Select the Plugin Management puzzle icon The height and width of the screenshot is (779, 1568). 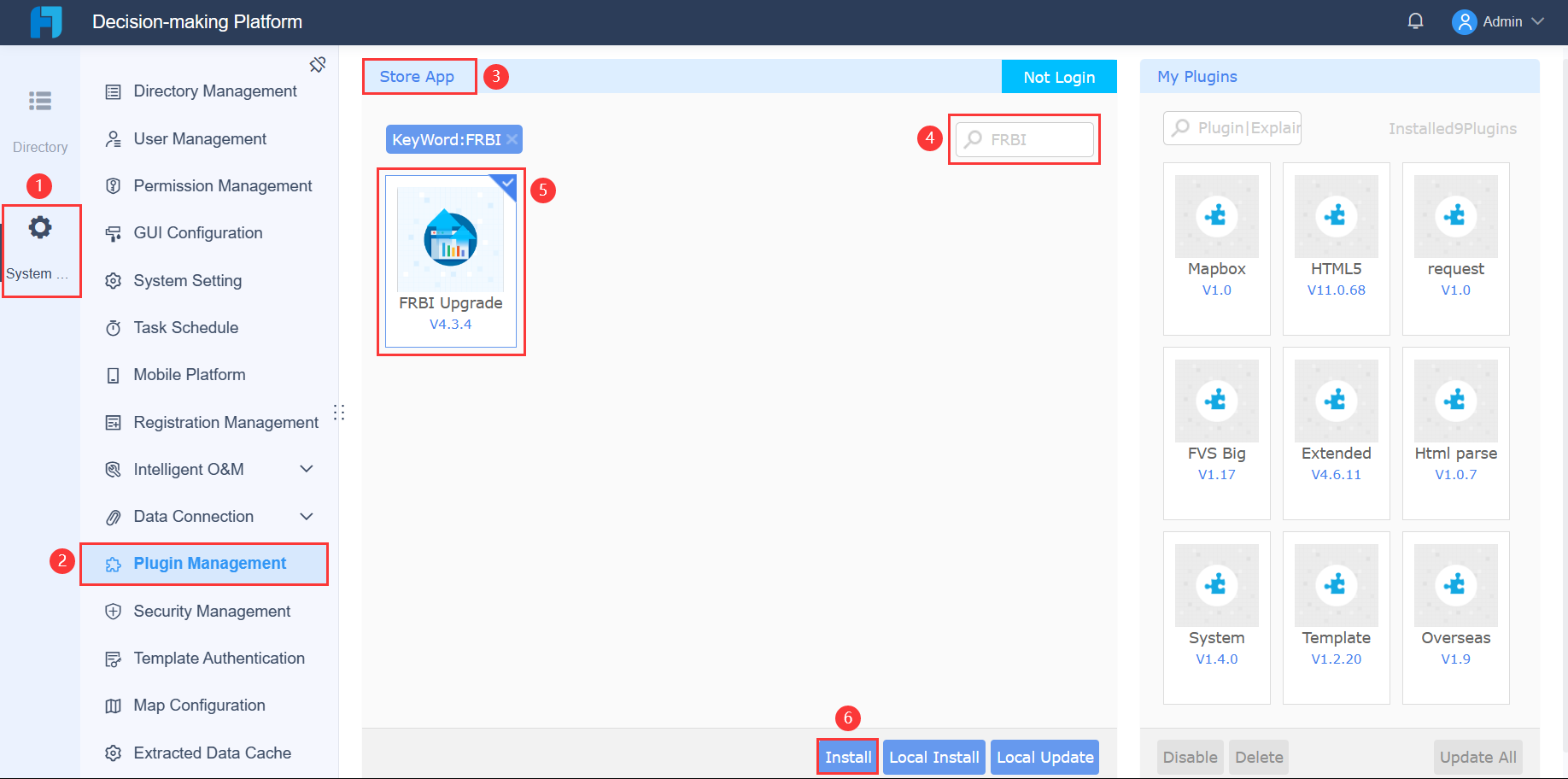[114, 564]
